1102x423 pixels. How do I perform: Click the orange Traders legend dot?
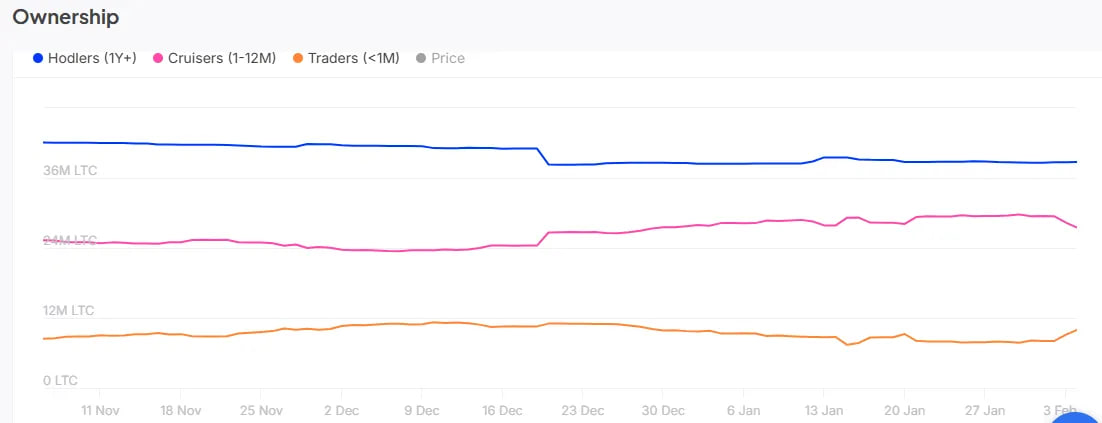coord(298,58)
